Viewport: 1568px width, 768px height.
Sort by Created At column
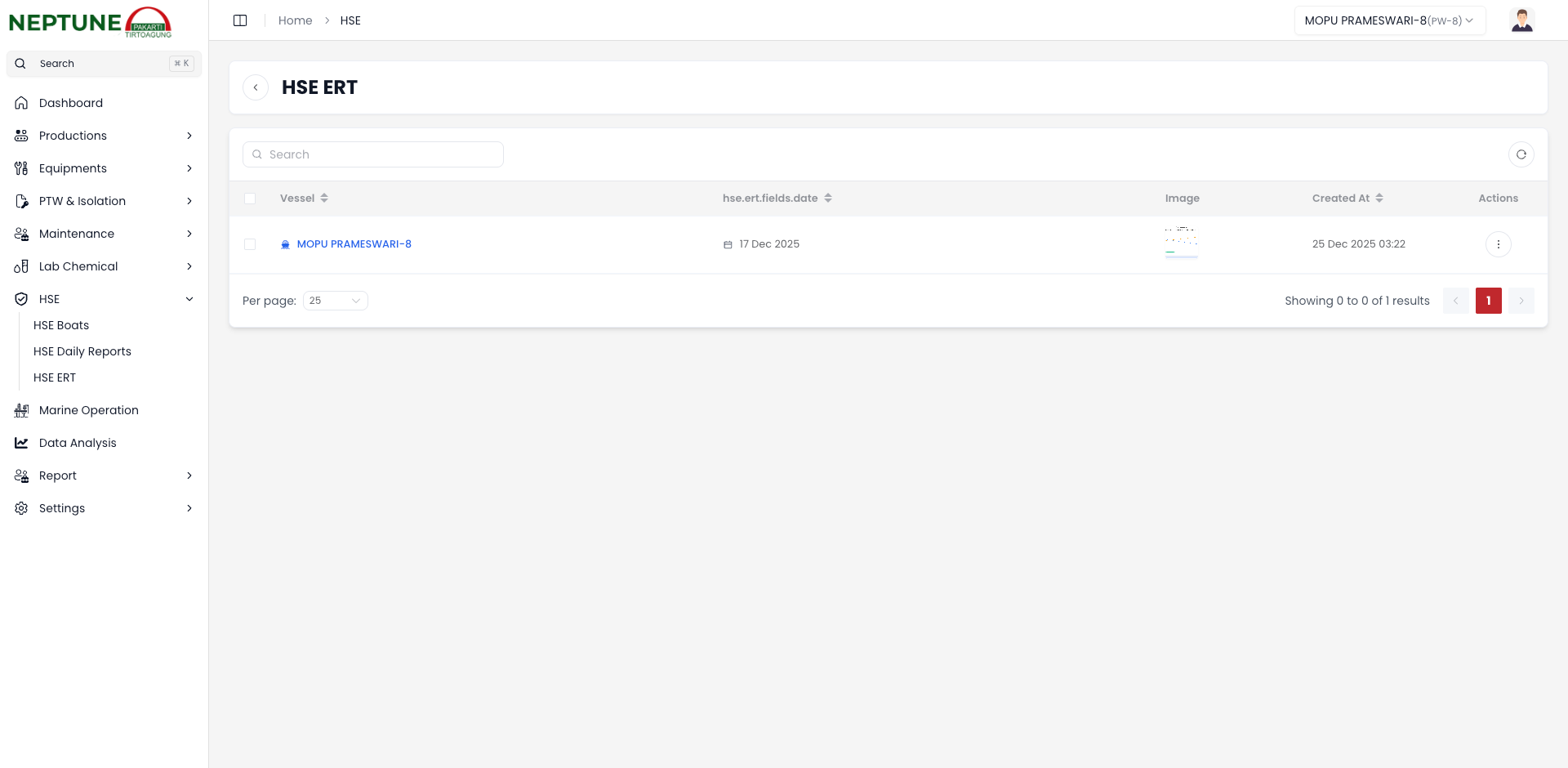[x=1379, y=199]
